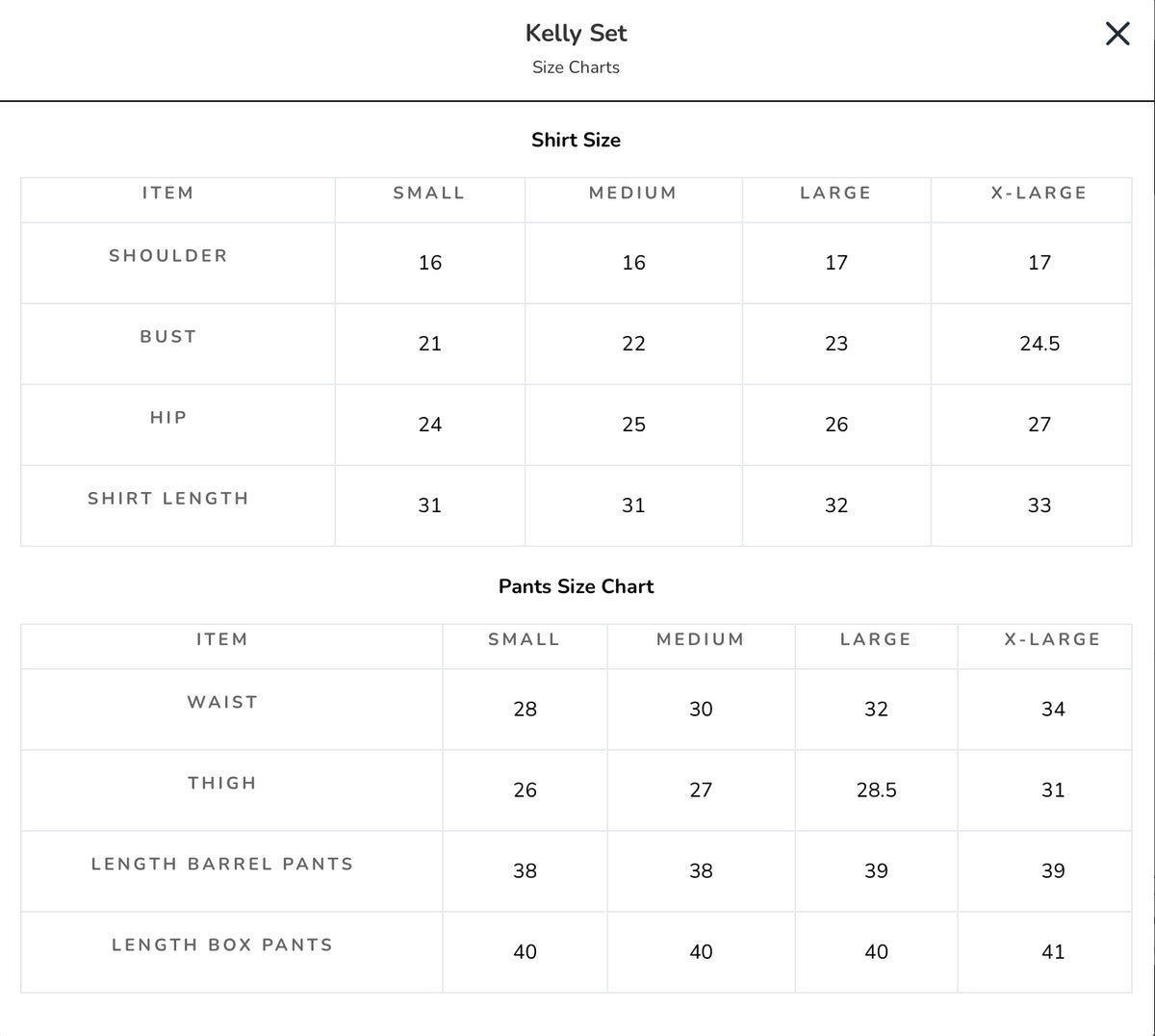The width and height of the screenshot is (1155, 1036).
Task: Click the Kelly Set title text
Action: click(576, 34)
